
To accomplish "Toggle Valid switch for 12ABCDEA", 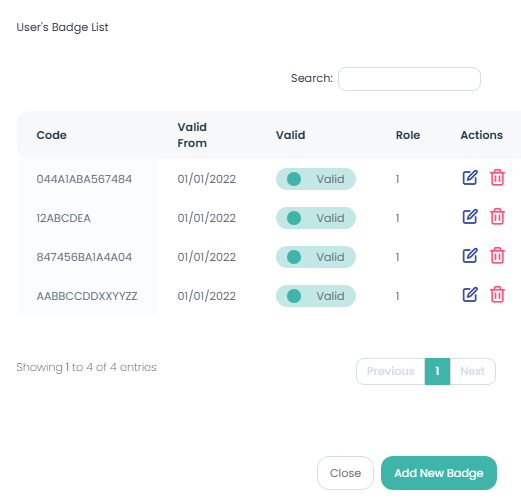I will coord(316,218).
